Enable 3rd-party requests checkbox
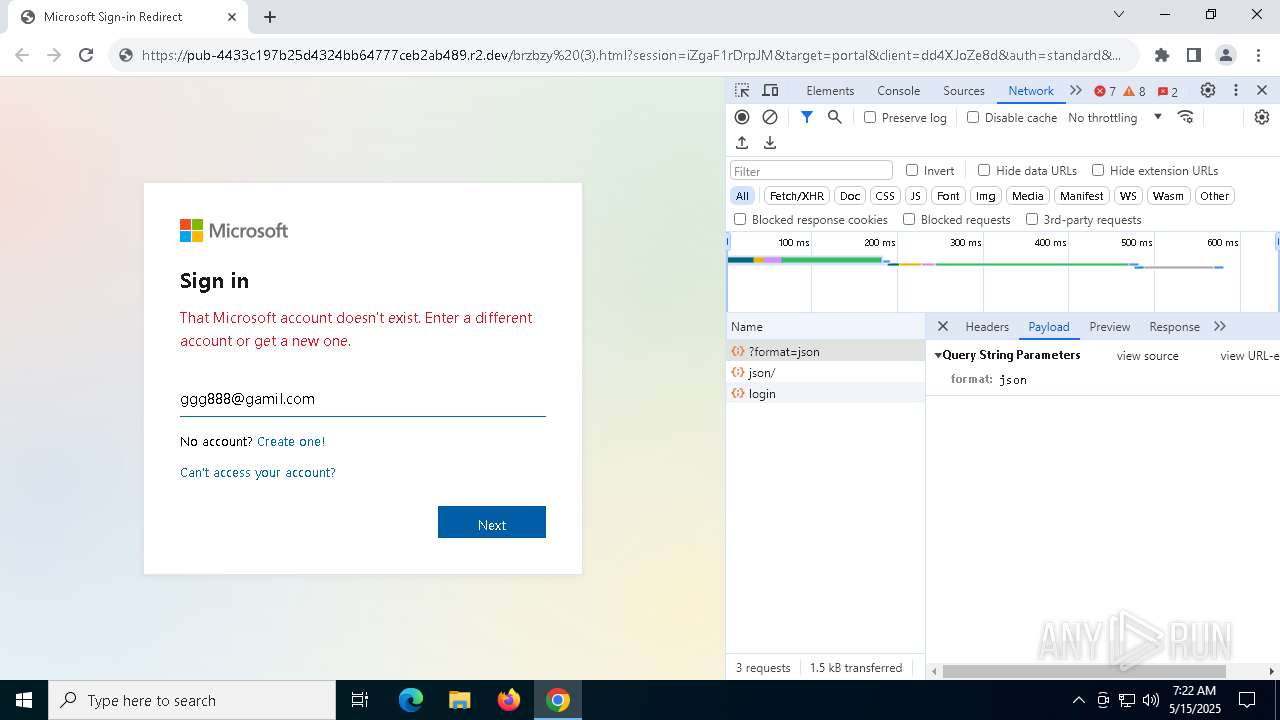Image resolution: width=1280 pixels, height=720 pixels. (1032, 219)
